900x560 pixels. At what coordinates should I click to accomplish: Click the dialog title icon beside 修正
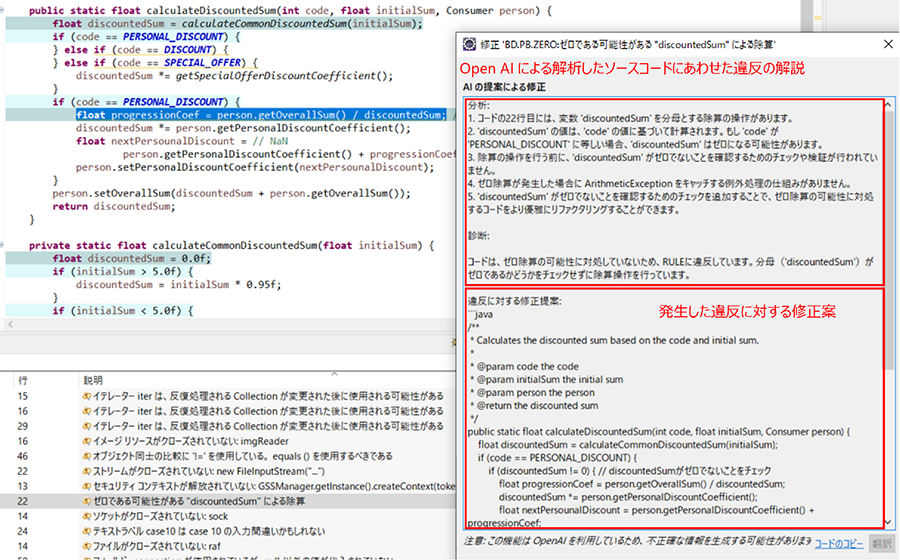pos(470,44)
